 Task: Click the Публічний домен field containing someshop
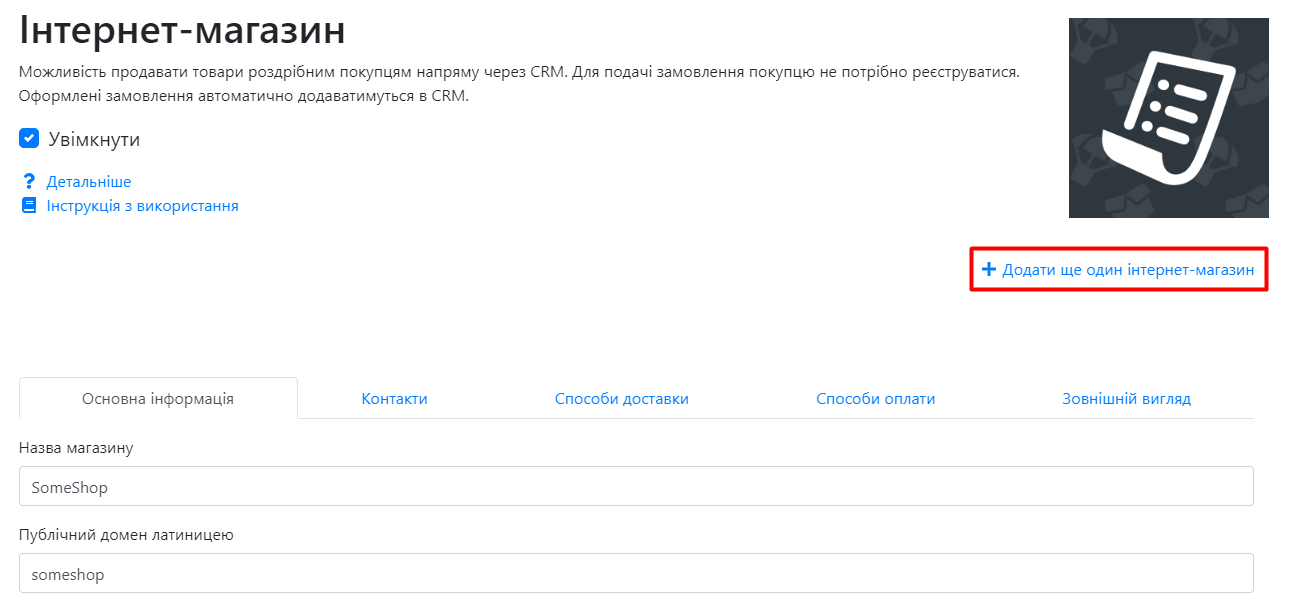point(636,573)
